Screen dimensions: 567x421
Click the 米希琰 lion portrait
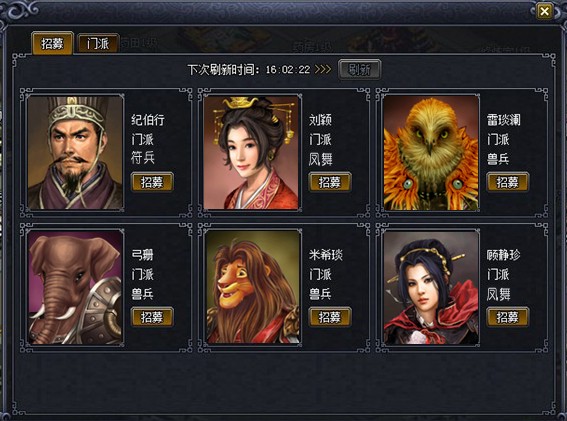[252, 287]
